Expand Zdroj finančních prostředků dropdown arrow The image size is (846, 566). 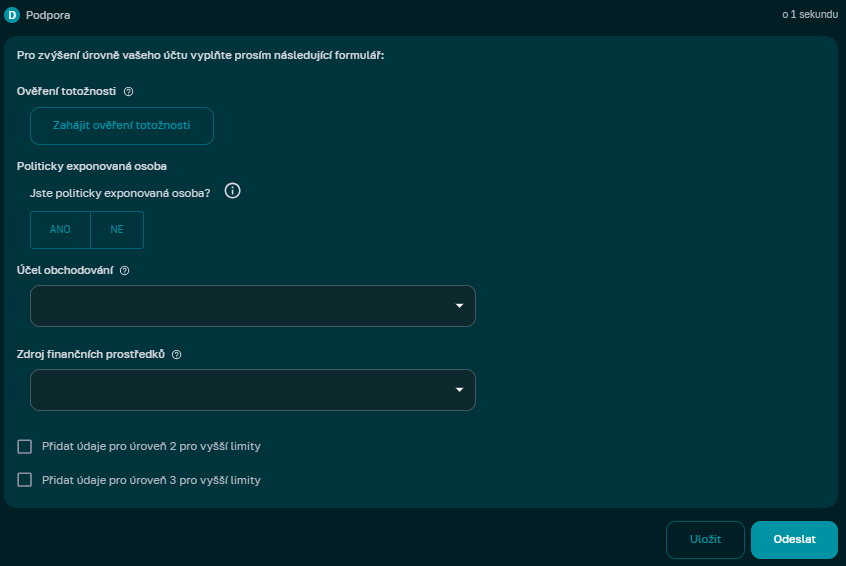coord(459,390)
